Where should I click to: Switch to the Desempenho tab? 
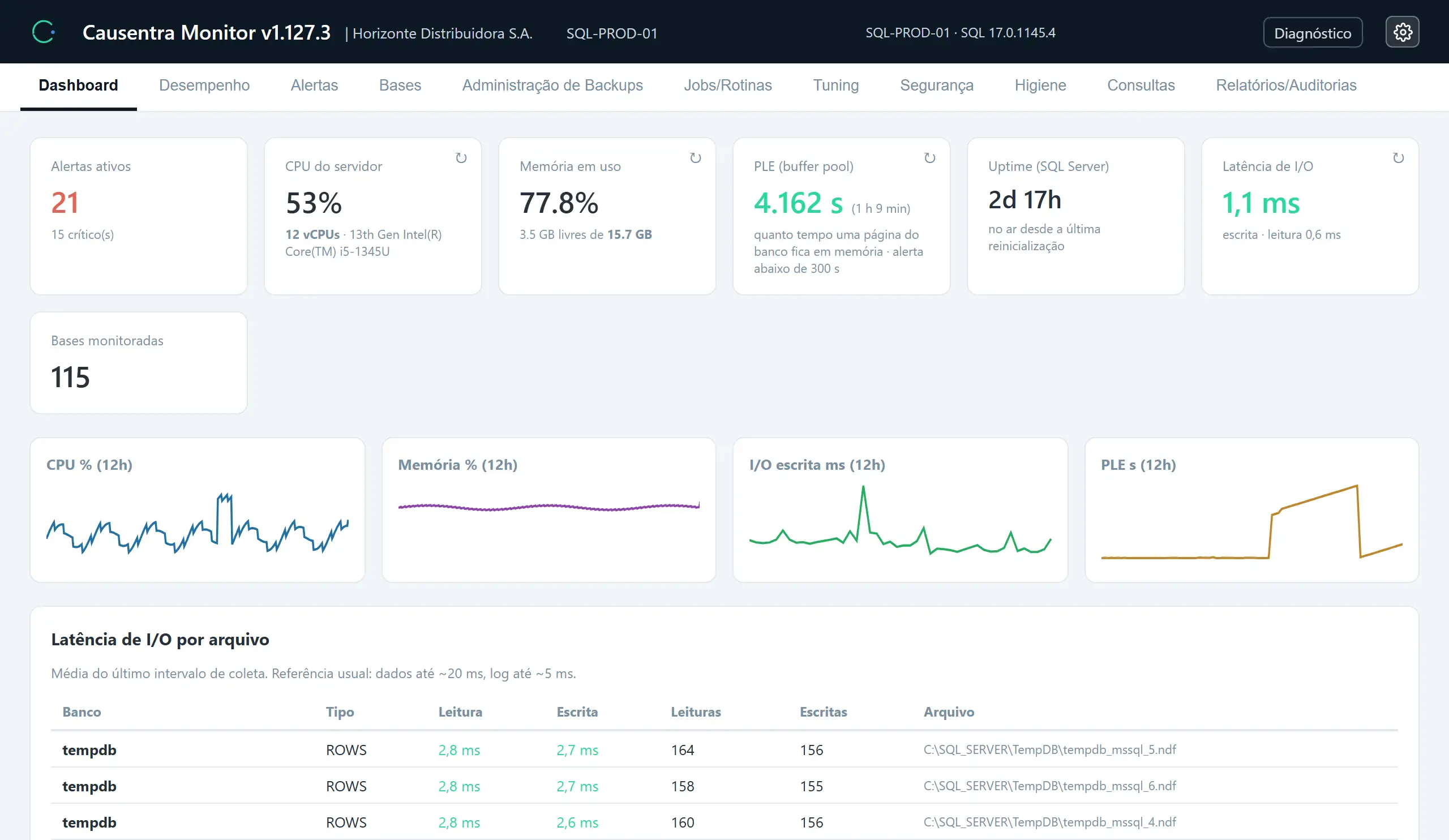[x=204, y=85]
